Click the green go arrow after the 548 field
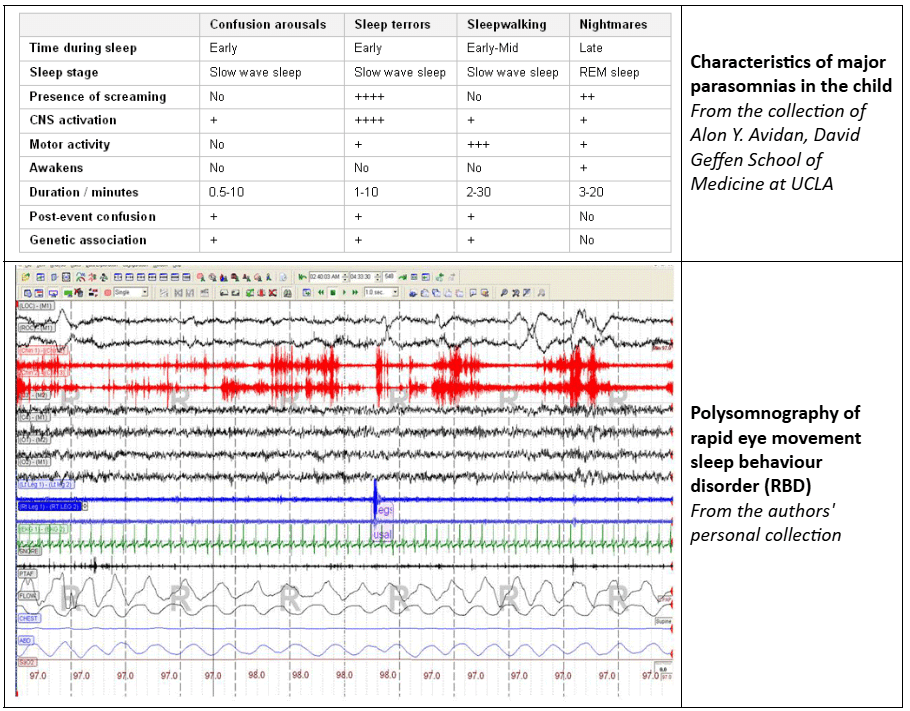This screenshot has height=711, width=910. 402,277
